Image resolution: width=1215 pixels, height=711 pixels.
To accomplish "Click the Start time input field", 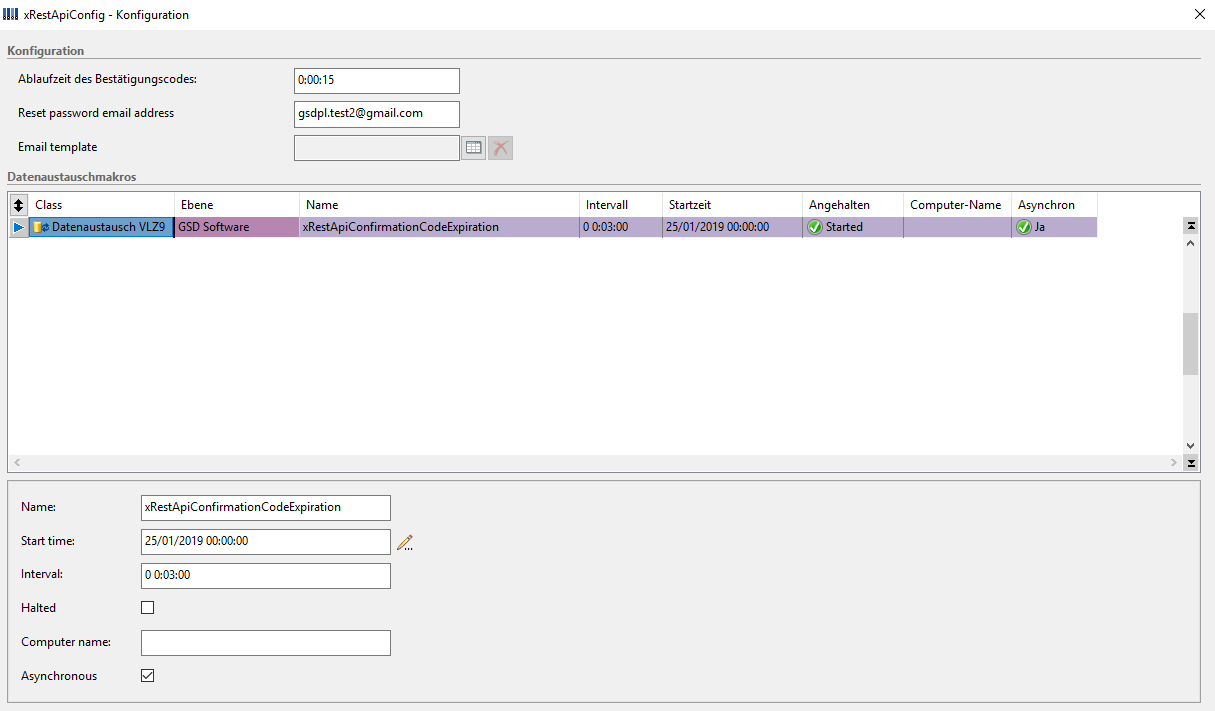I will pos(266,542).
